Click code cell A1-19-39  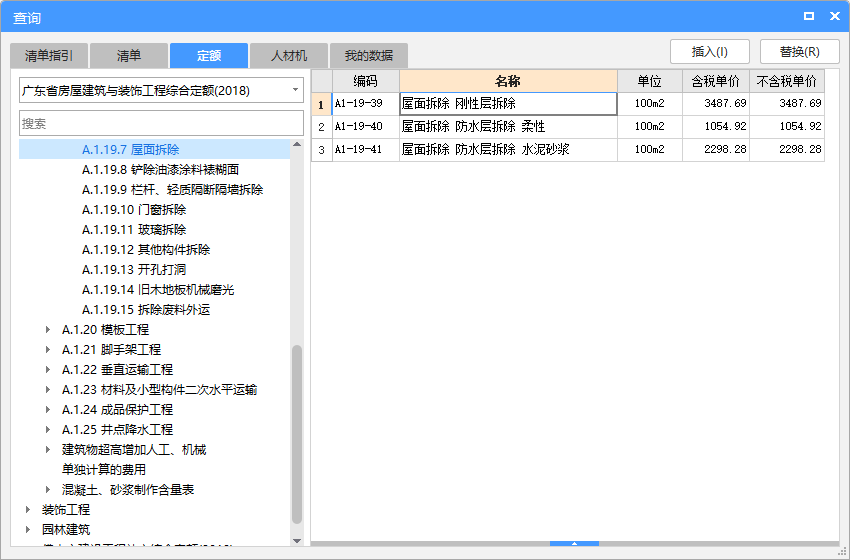(366, 104)
